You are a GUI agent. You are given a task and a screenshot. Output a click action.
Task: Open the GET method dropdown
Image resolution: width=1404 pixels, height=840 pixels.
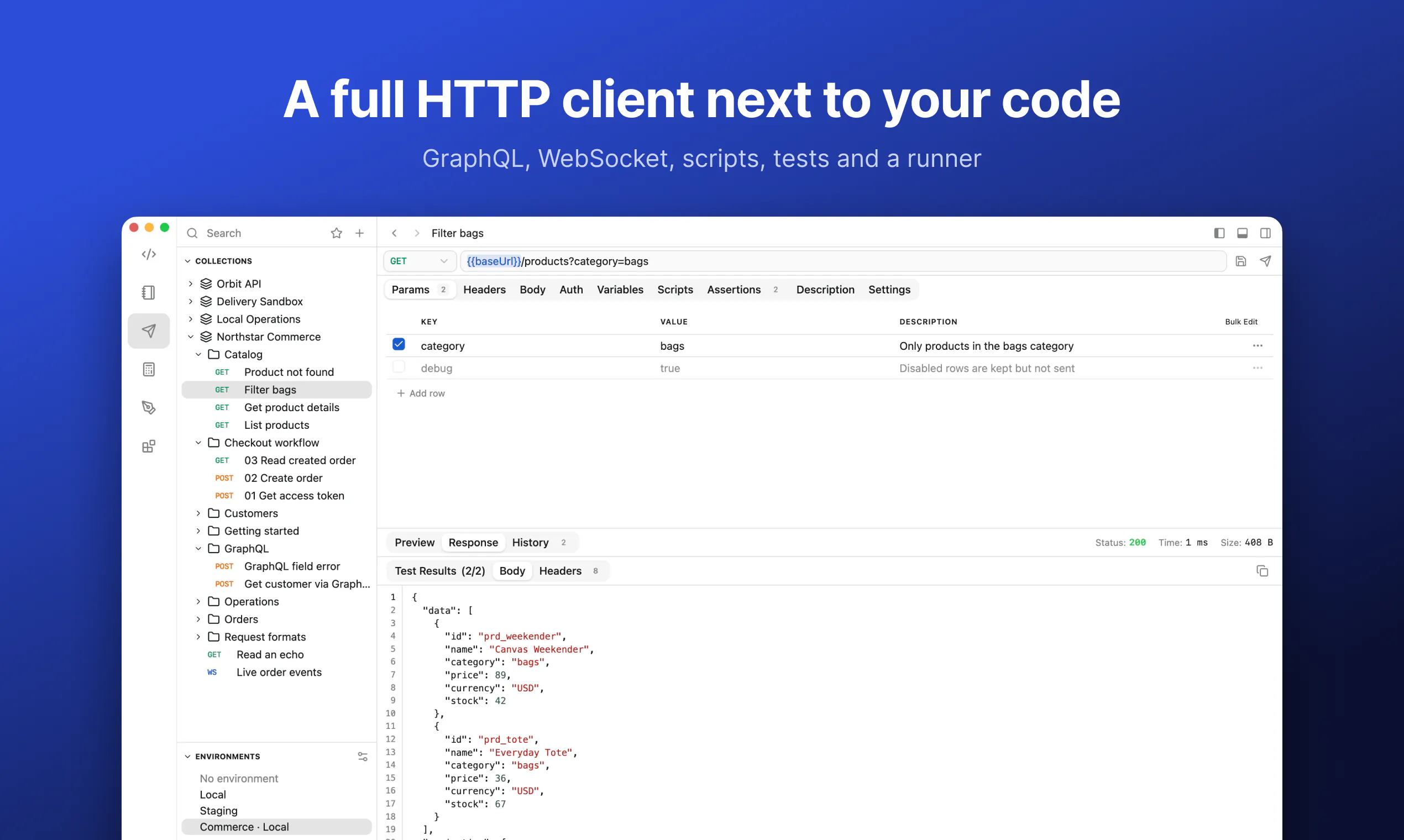[420, 261]
